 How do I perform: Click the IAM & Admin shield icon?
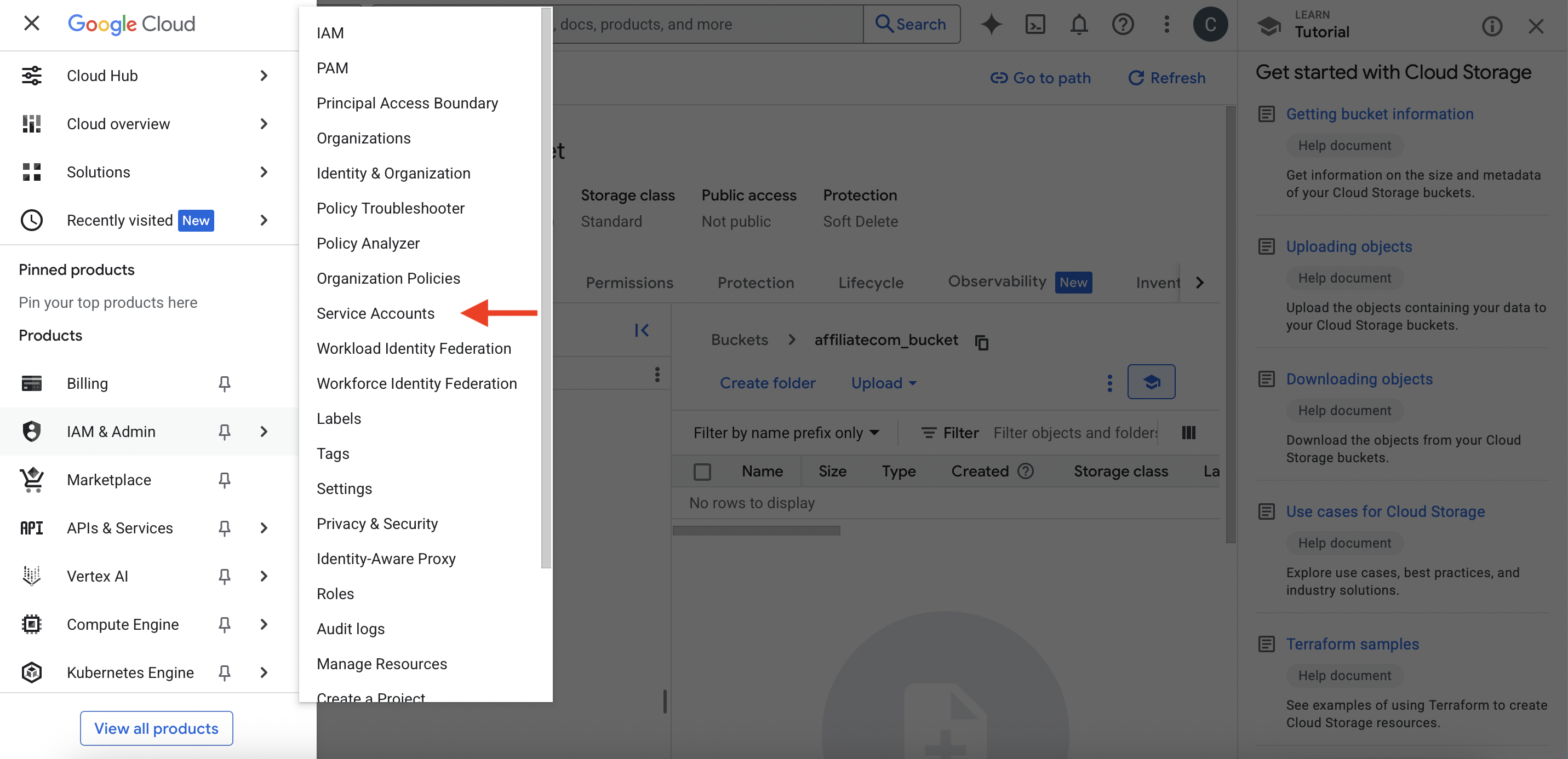tap(32, 432)
